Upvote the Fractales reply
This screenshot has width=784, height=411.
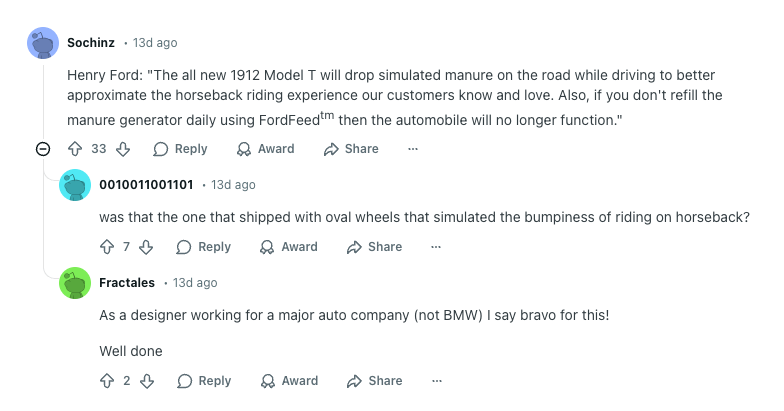click(x=107, y=381)
